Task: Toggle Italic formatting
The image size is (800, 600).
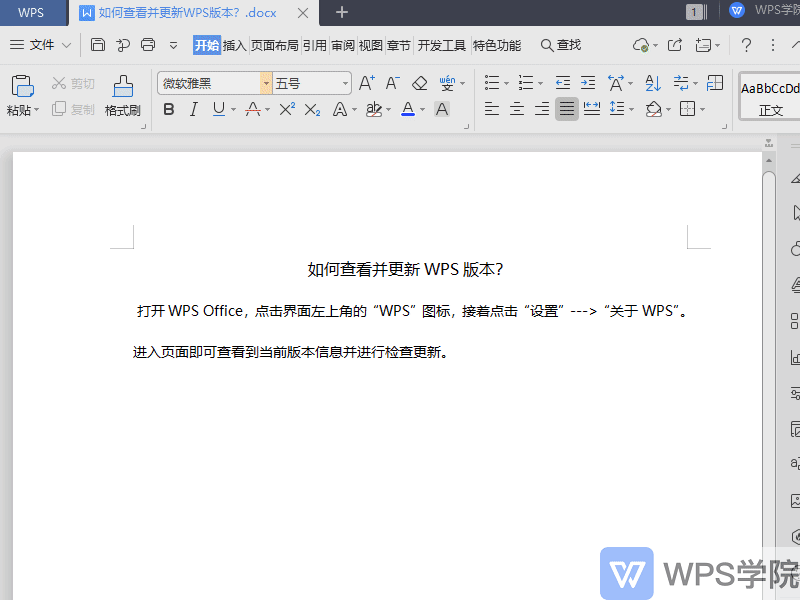Action: [193, 109]
